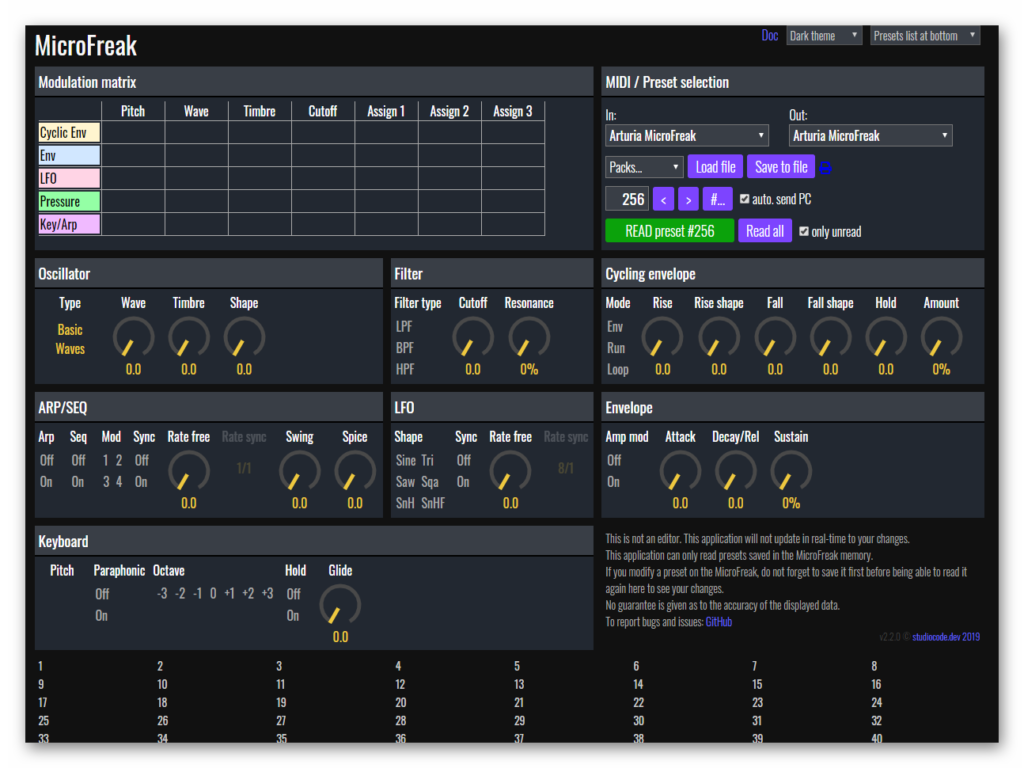1024x768 pixels.
Task: Click the Load file button
Action: pyautogui.click(x=715, y=167)
